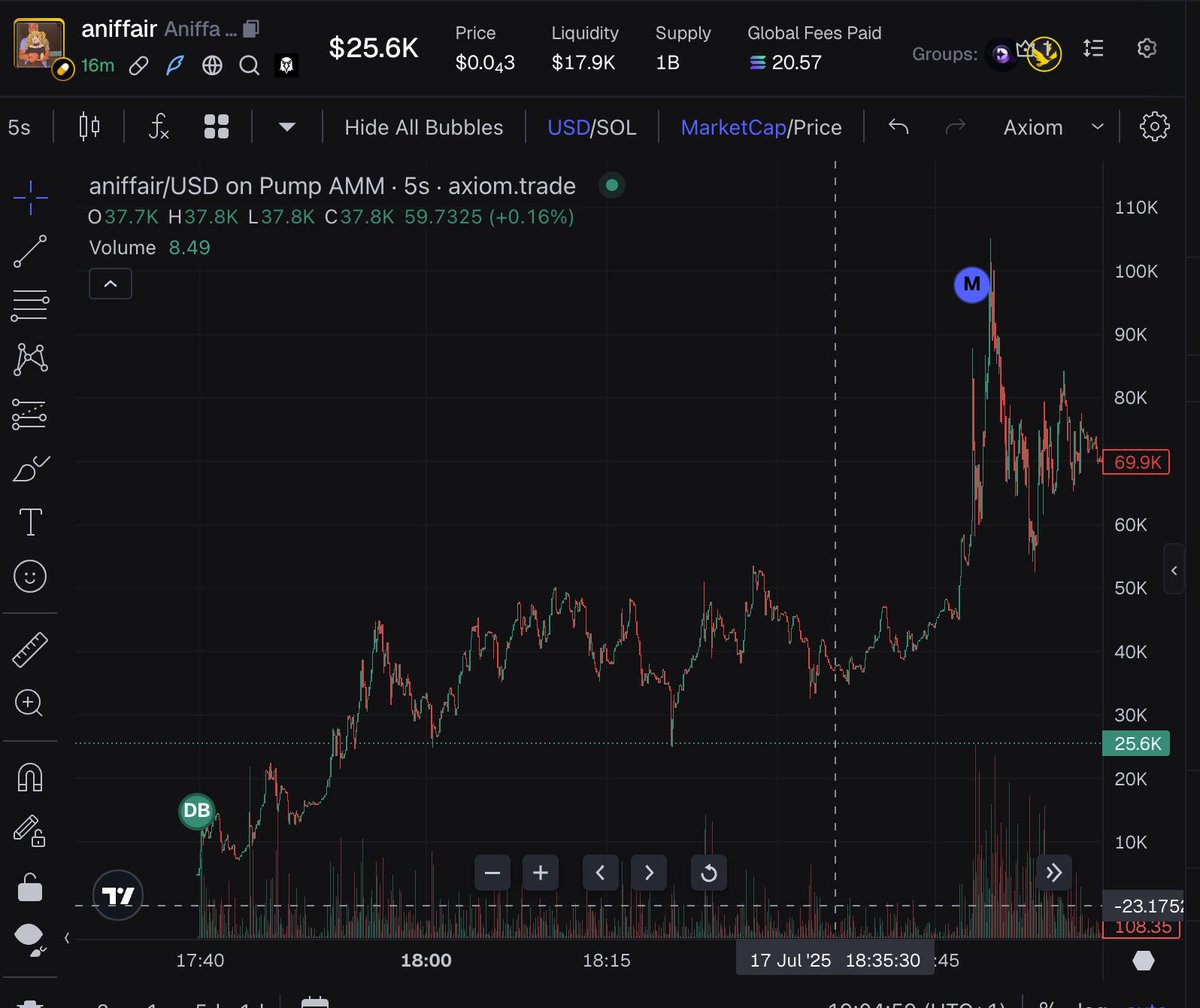1200x1008 pixels.
Task: Pan chart right with arrow button
Action: pyautogui.click(x=649, y=873)
